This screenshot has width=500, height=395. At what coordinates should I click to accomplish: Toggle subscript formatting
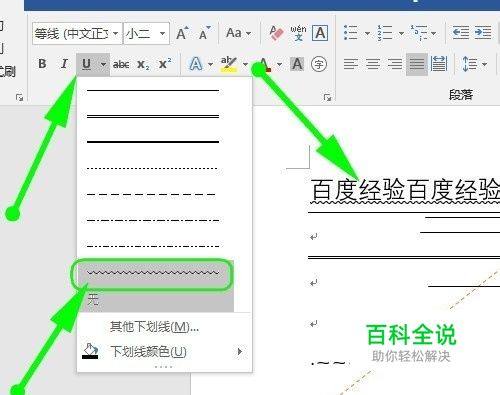pos(143,64)
